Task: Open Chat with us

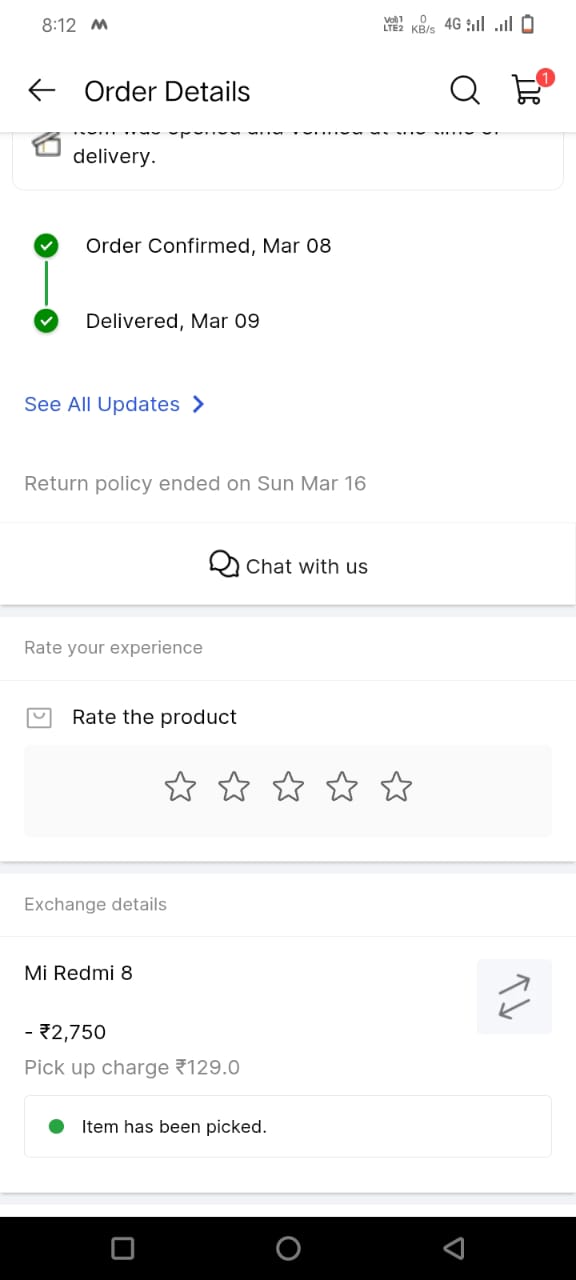Action: point(288,566)
